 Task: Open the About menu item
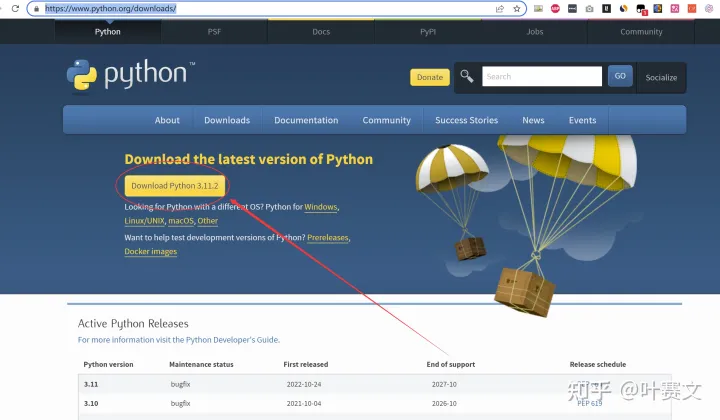tap(167, 120)
